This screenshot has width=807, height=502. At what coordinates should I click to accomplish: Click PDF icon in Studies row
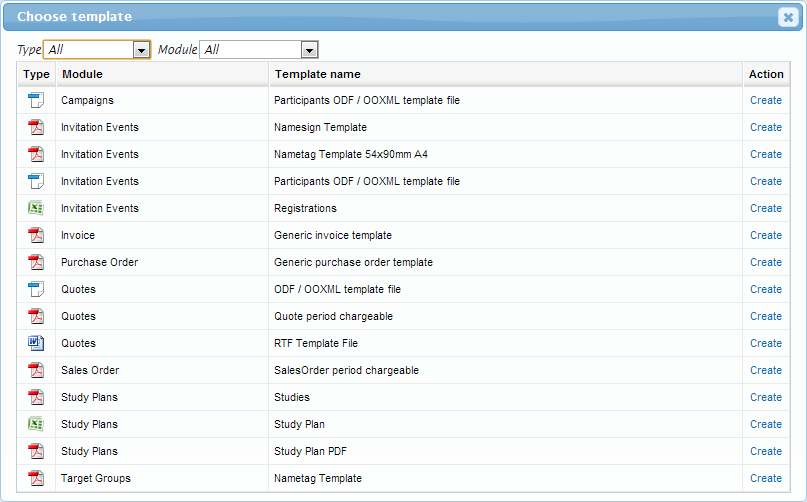click(36, 397)
